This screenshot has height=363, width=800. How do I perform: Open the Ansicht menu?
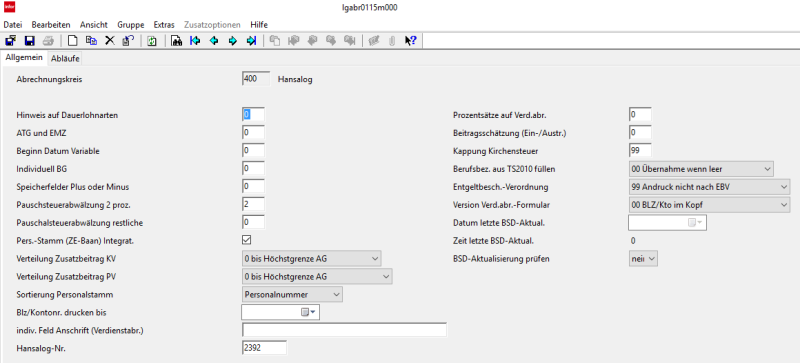click(93, 25)
